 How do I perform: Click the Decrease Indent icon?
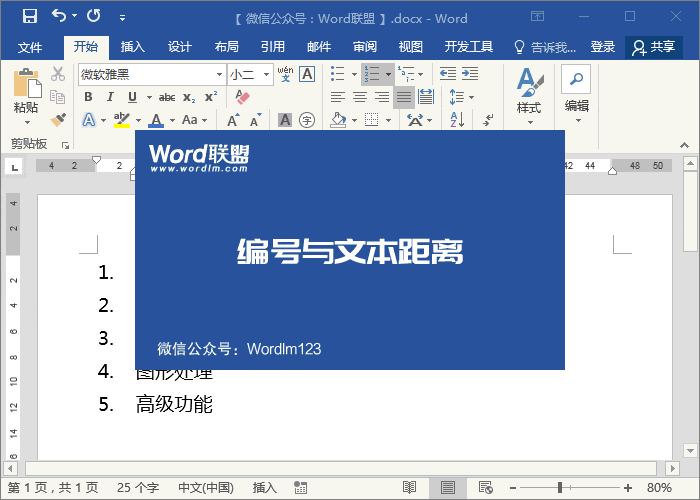448,74
